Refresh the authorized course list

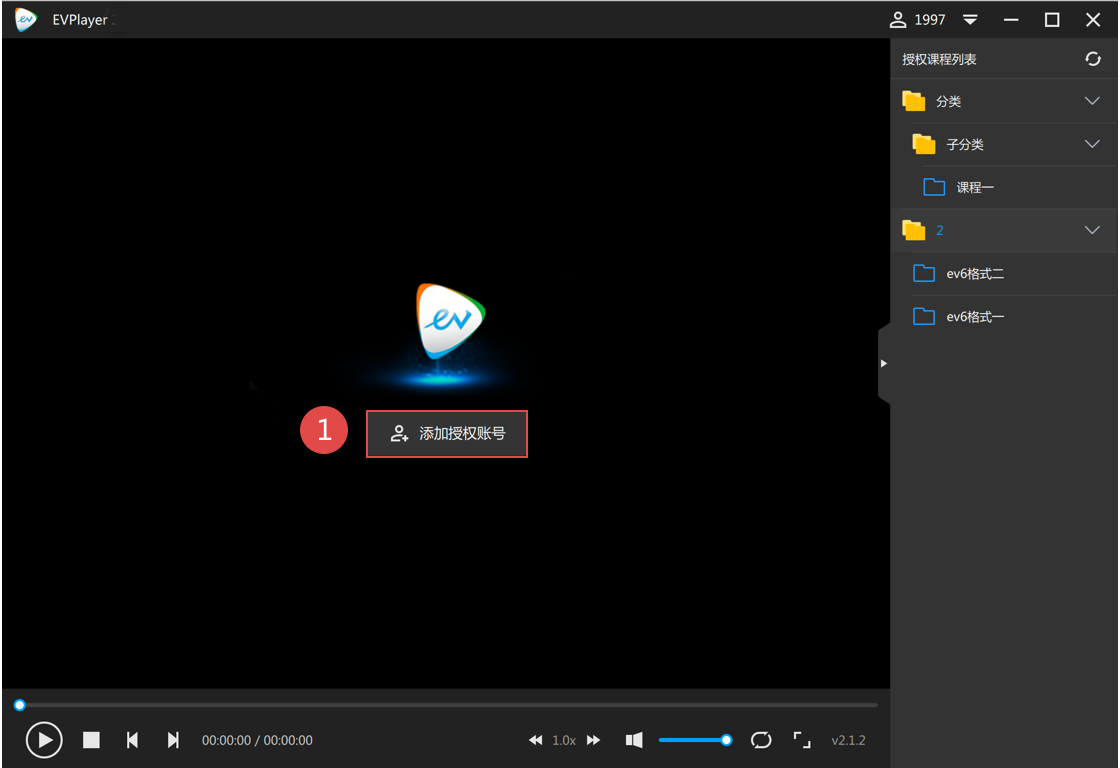(1092, 58)
